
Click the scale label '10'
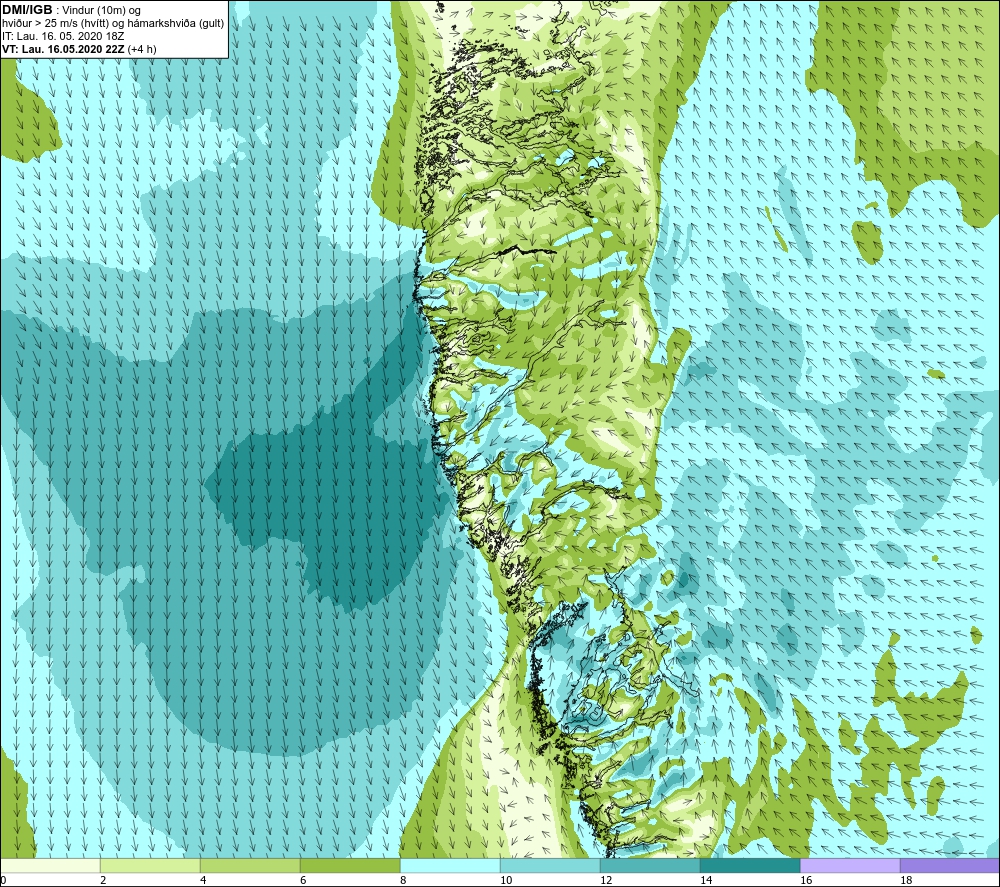click(506, 880)
